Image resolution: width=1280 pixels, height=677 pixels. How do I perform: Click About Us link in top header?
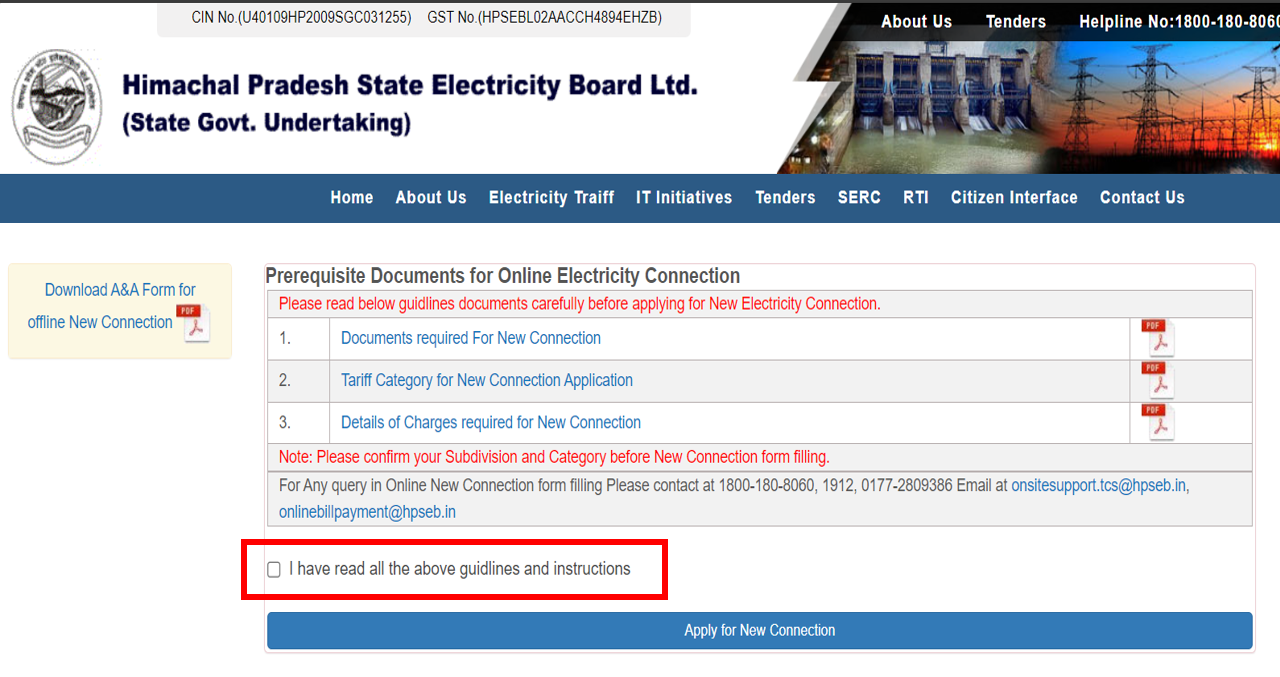(917, 22)
